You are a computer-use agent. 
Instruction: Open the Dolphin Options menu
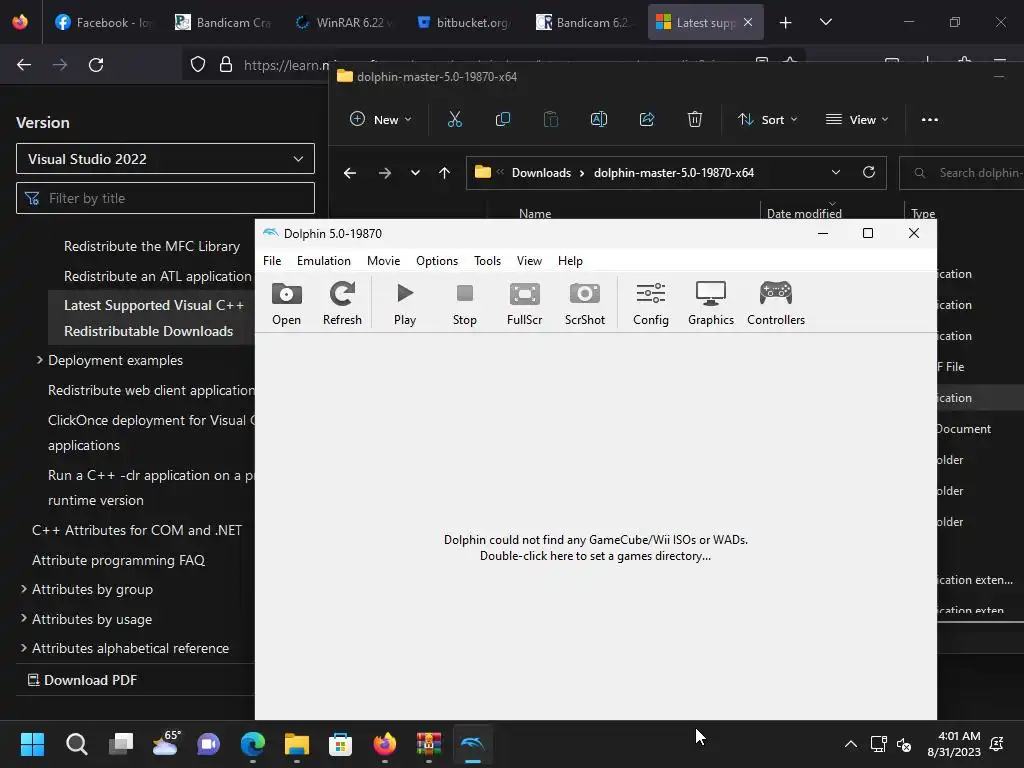pyautogui.click(x=437, y=261)
